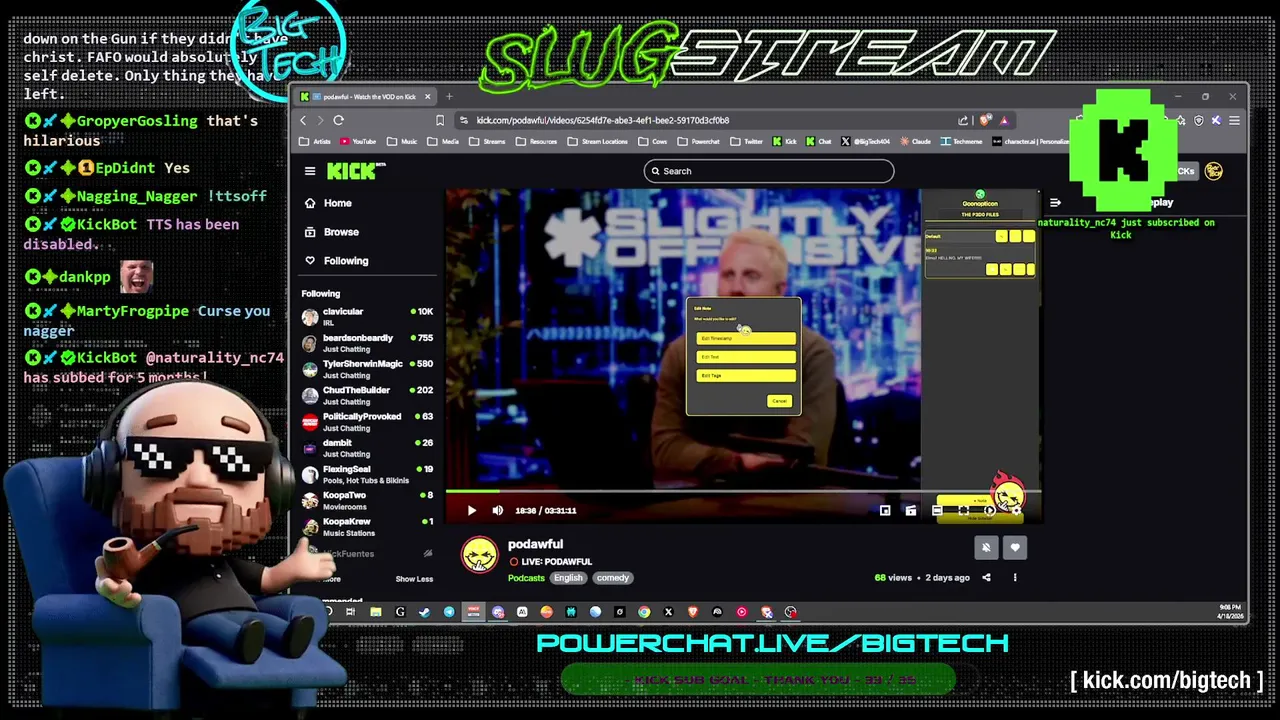Open the Claude bookmark
1280x720 pixels.
[x=915, y=142]
